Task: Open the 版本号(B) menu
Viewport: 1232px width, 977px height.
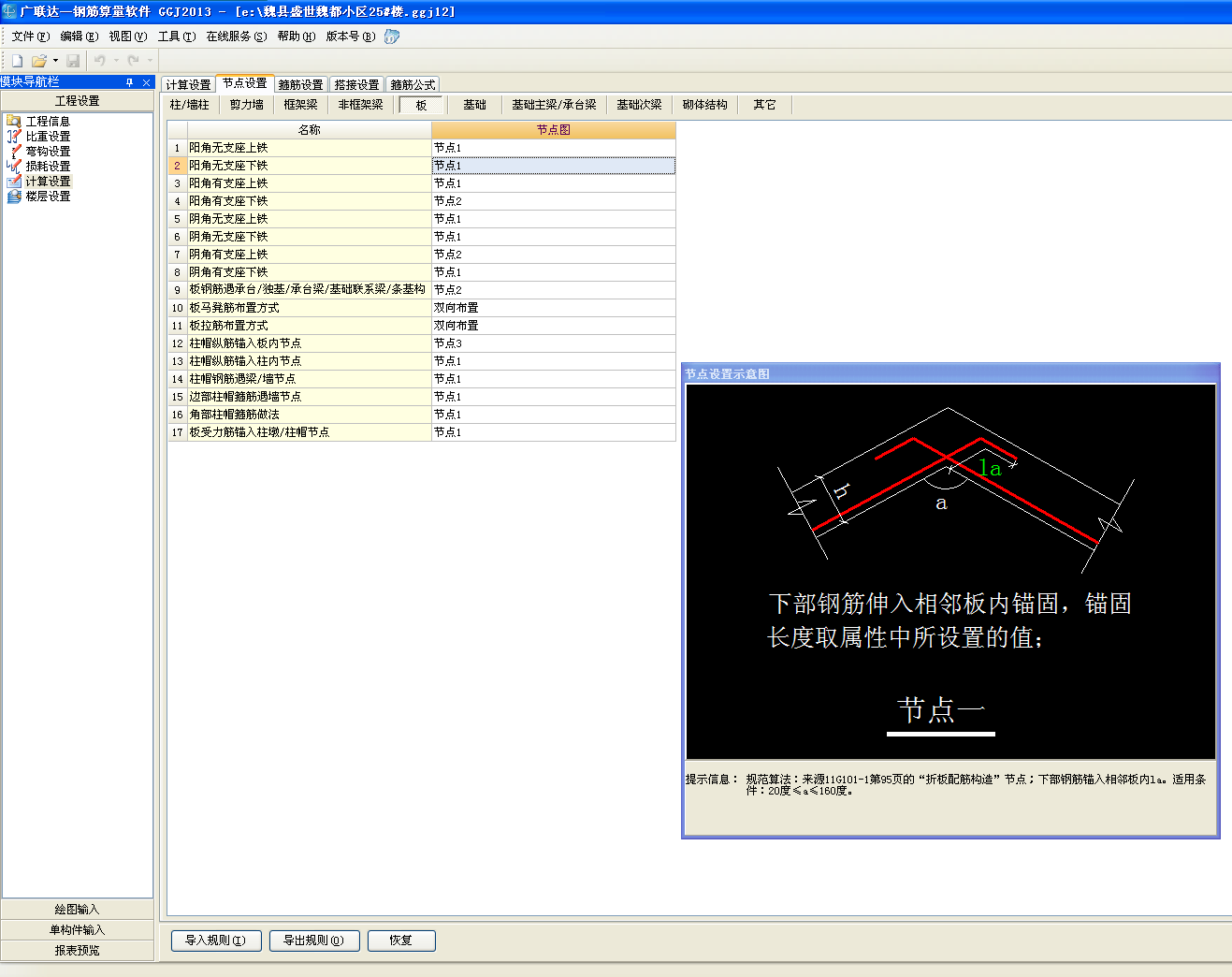Action: (x=351, y=36)
